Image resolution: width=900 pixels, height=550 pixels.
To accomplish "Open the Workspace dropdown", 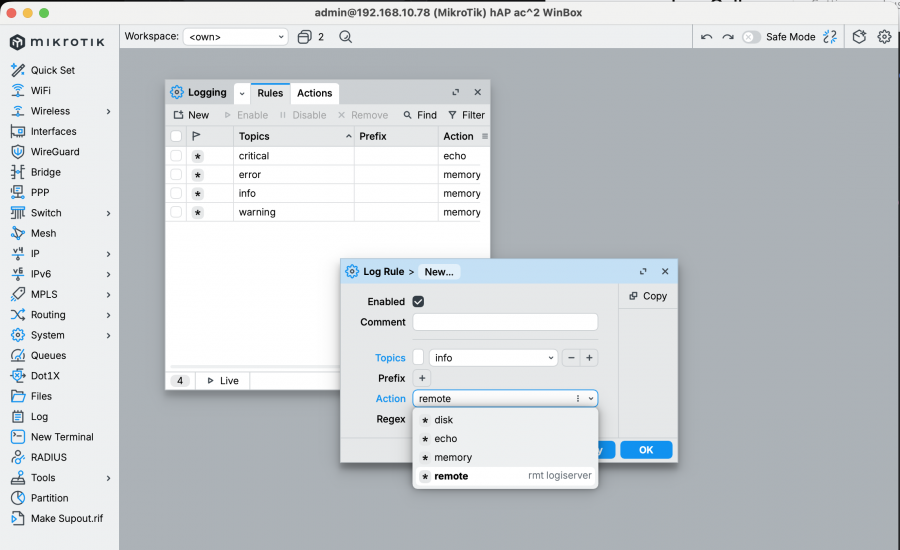I will pos(235,37).
